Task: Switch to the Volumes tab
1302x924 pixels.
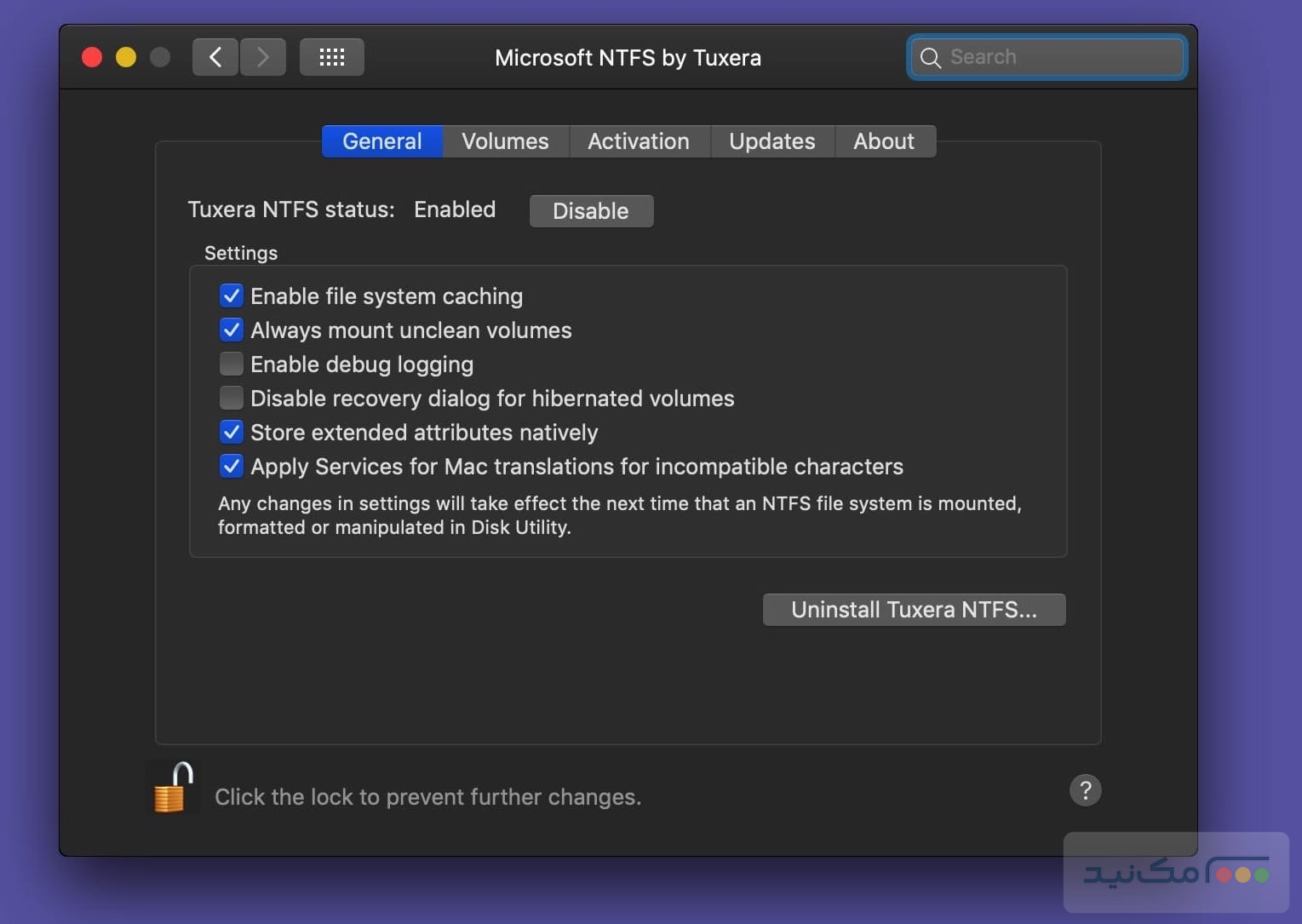Action: [504, 141]
